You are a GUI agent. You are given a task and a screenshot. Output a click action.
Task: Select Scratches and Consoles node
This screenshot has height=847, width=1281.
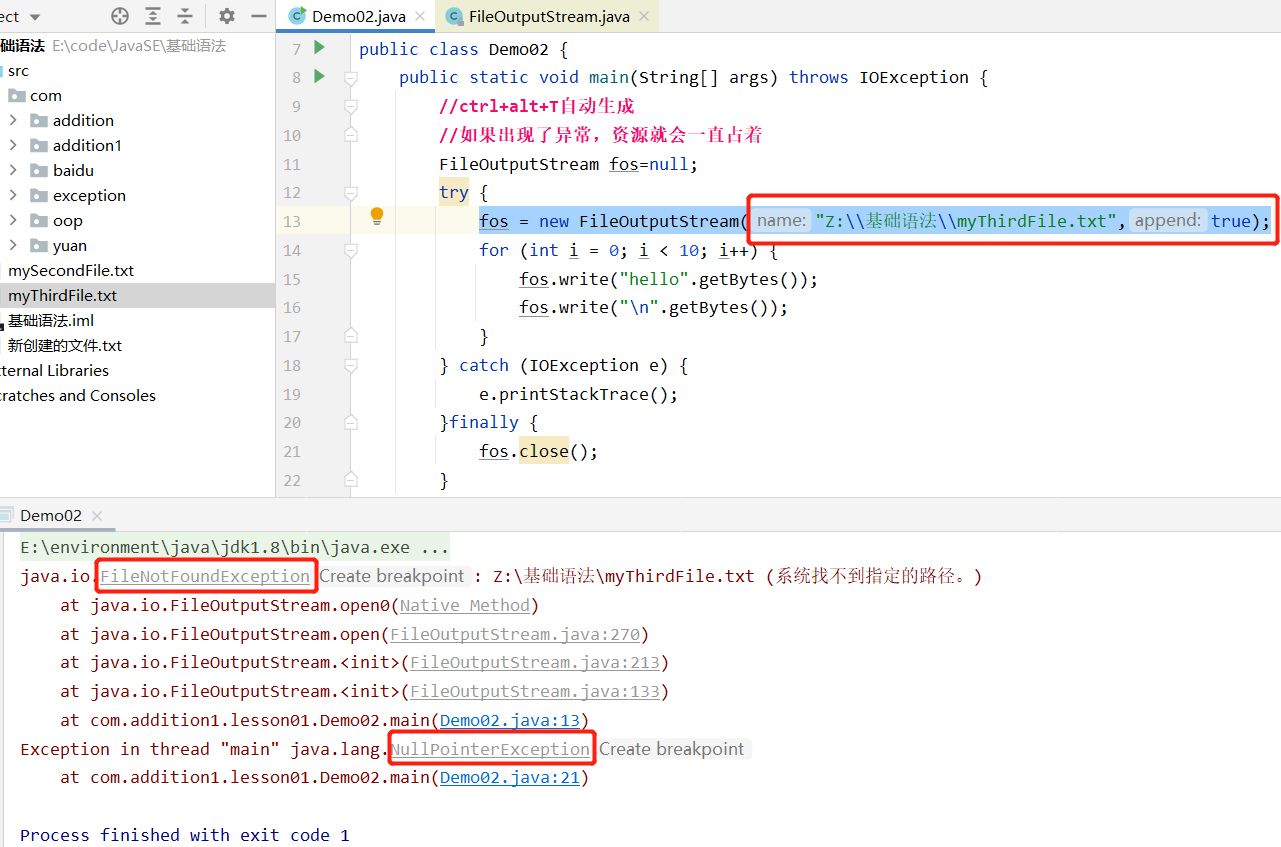click(78, 396)
